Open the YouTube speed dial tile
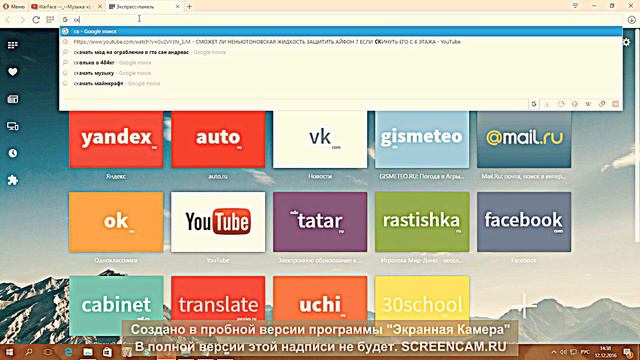The width and height of the screenshot is (640, 360). pos(218,222)
